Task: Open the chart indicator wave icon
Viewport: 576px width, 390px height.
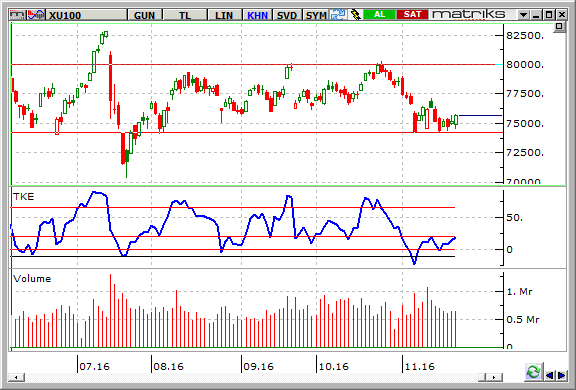Action: tap(36, 15)
